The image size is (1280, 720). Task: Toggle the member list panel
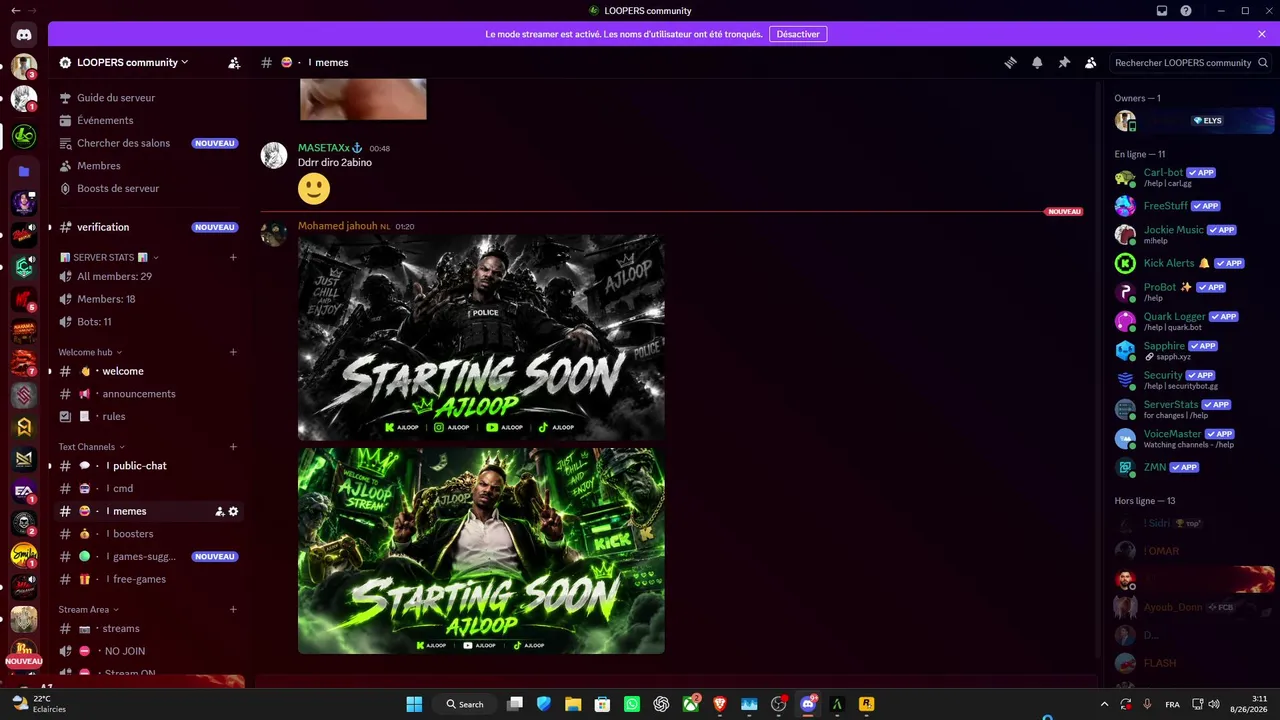coord(1091,62)
